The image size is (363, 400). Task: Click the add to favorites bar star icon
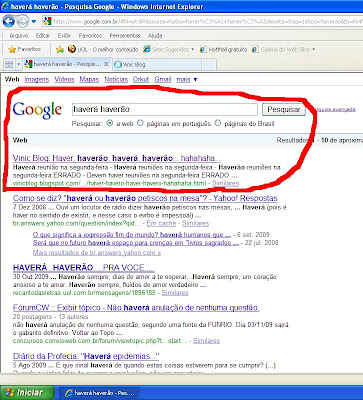point(60,49)
